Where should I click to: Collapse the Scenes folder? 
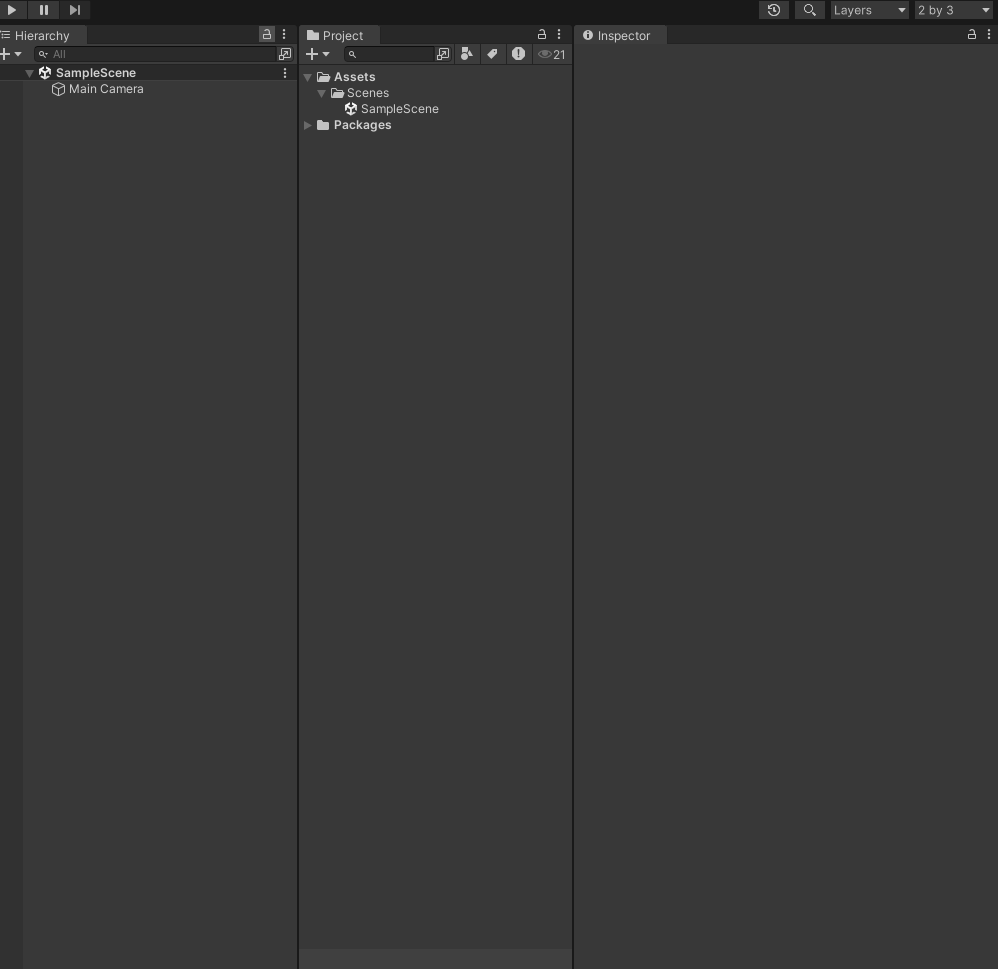pyautogui.click(x=321, y=93)
